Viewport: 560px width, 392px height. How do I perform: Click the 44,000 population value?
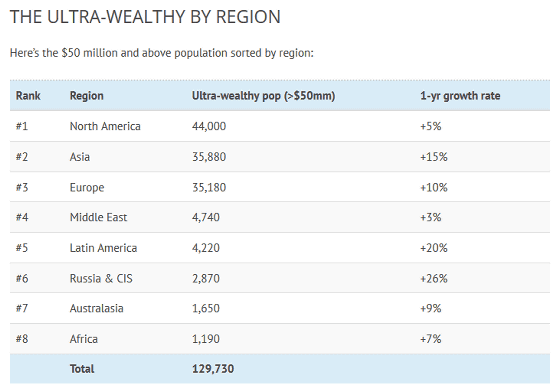coord(209,126)
